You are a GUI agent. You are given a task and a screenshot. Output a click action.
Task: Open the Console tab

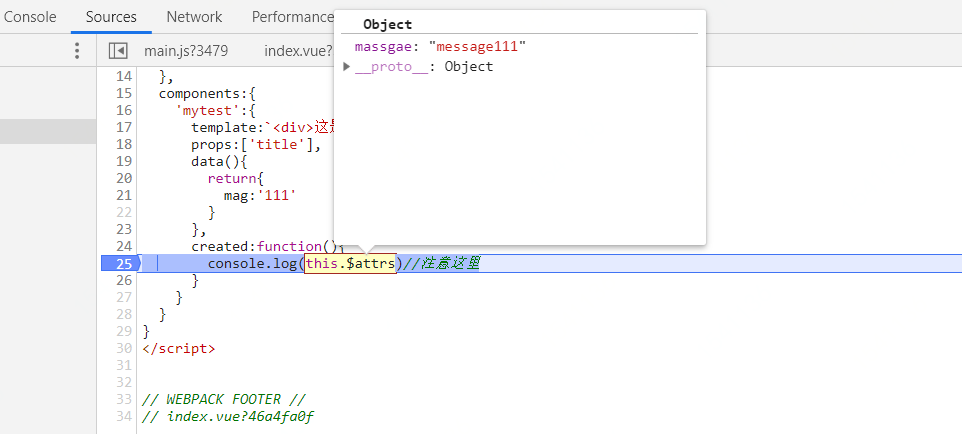pos(30,17)
